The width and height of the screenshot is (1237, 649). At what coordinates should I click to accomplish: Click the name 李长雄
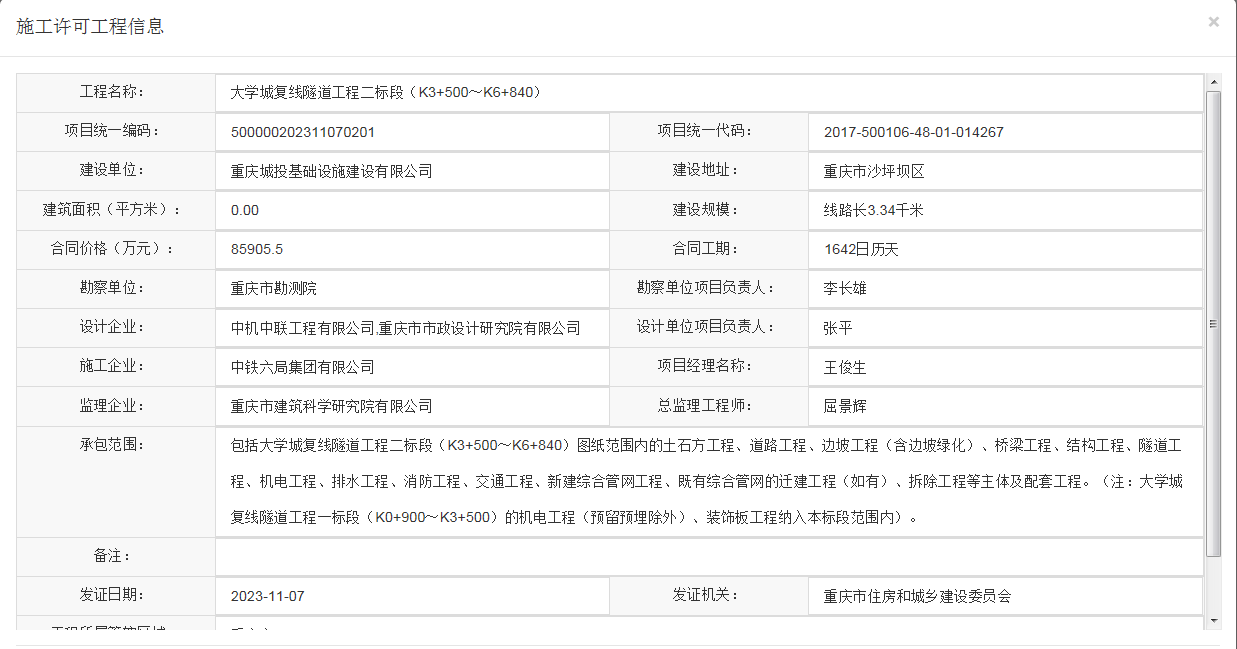[x=845, y=288]
